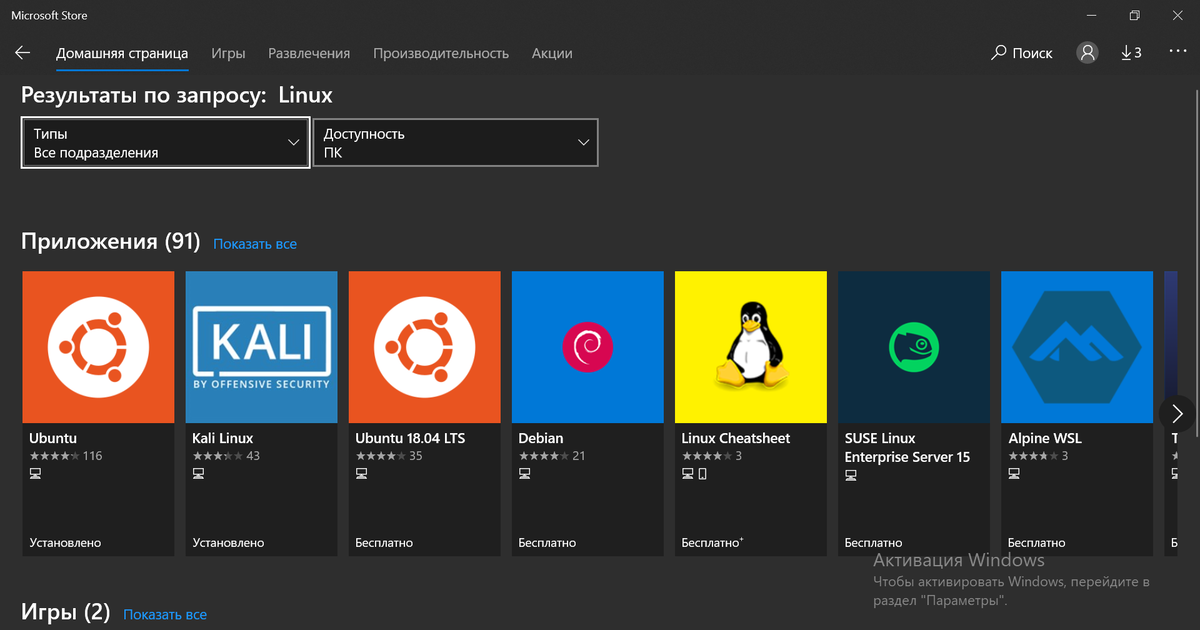
Task: Click Бесплатно label under Ubuntu 18.04 LTS
Action: [x=384, y=543]
